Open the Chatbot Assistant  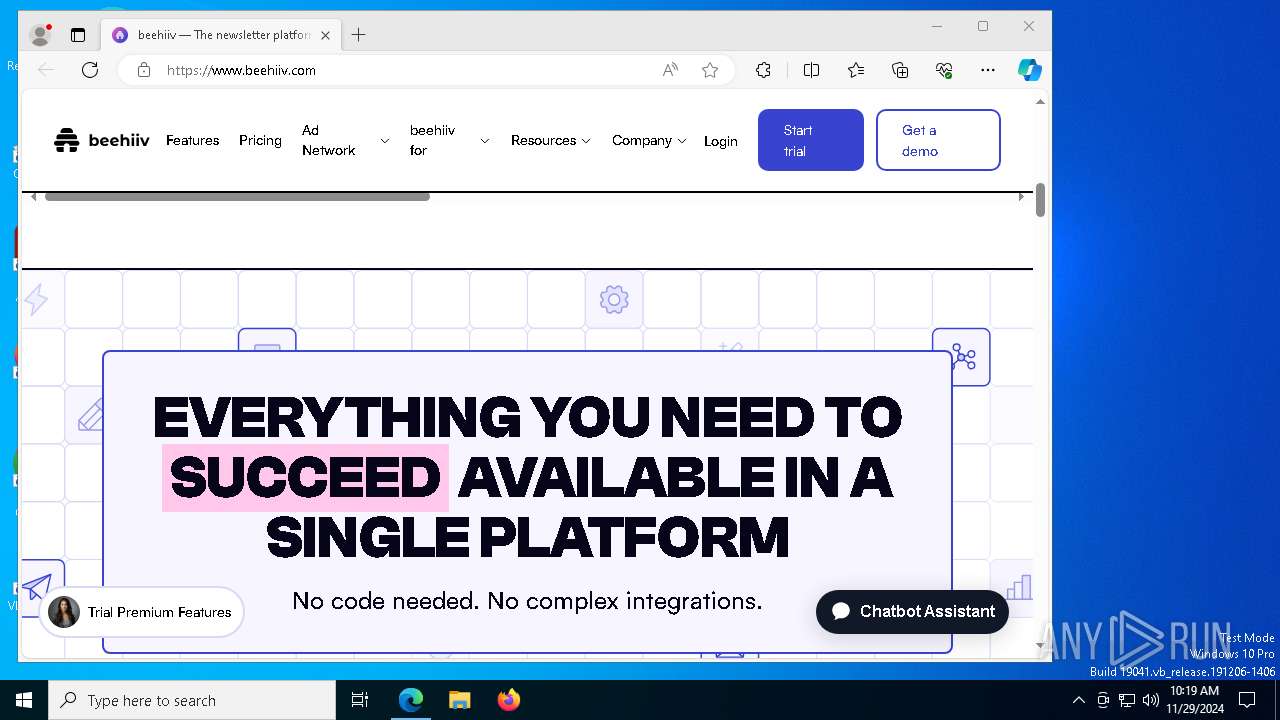(912, 611)
